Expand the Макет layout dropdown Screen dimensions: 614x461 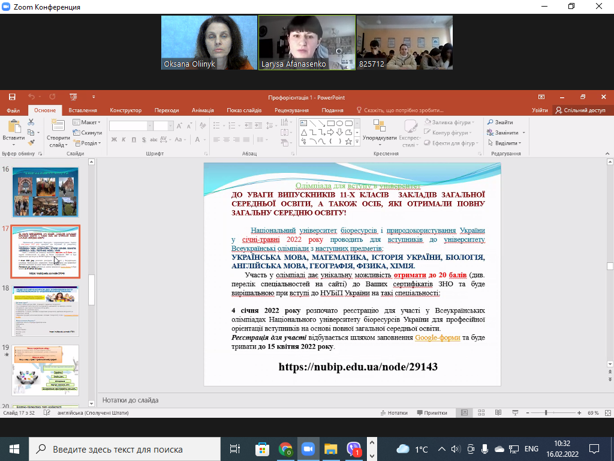pos(87,122)
